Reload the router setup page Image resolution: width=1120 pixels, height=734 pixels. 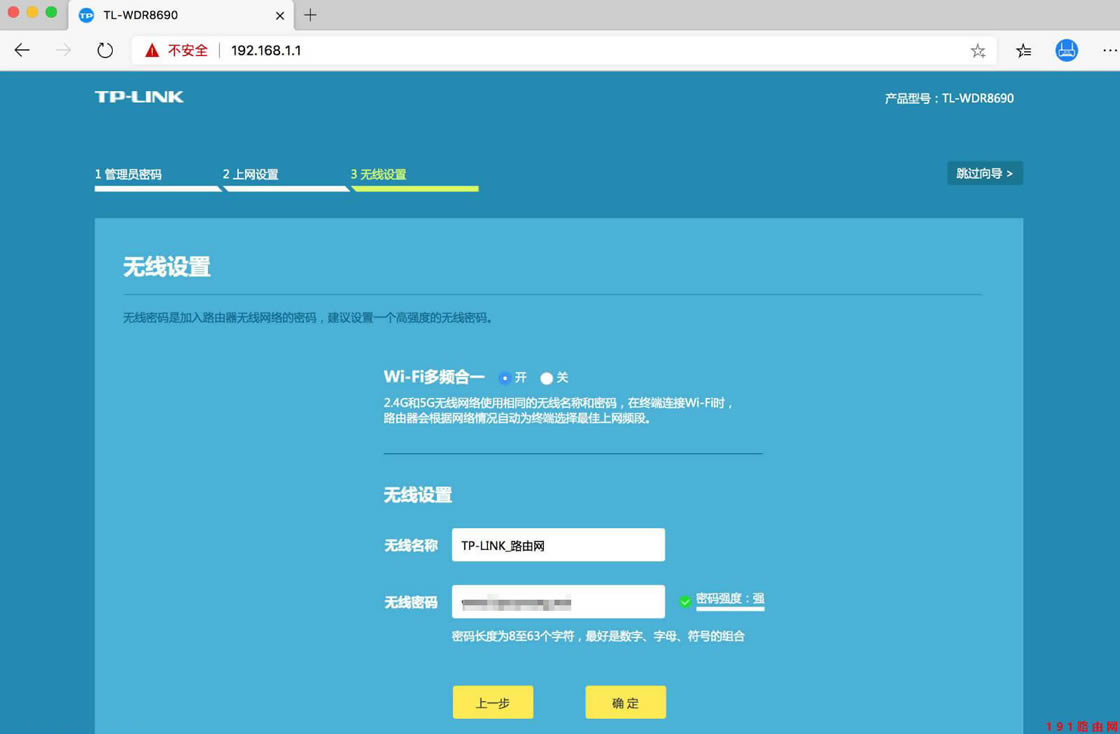coord(105,49)
